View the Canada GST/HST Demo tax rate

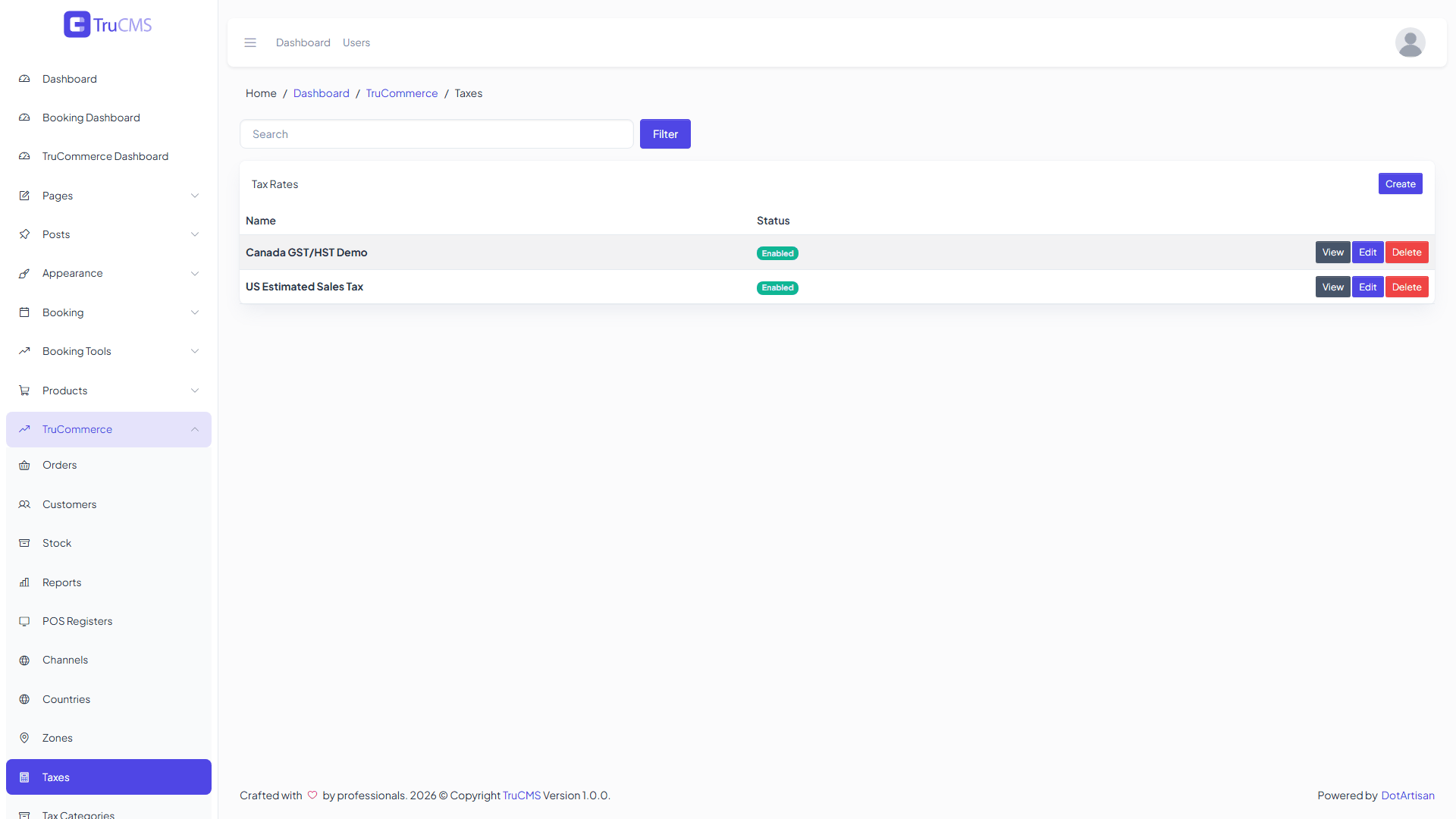1332,253
